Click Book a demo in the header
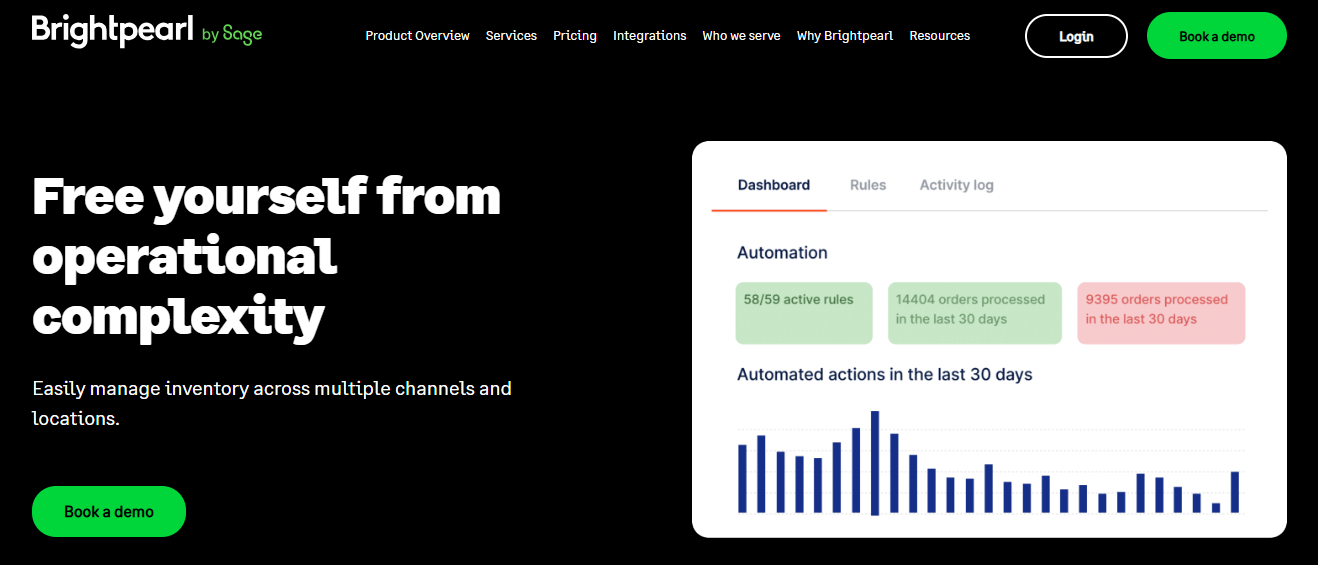This screenshot has width=1318, height=565. (1217, 36)
